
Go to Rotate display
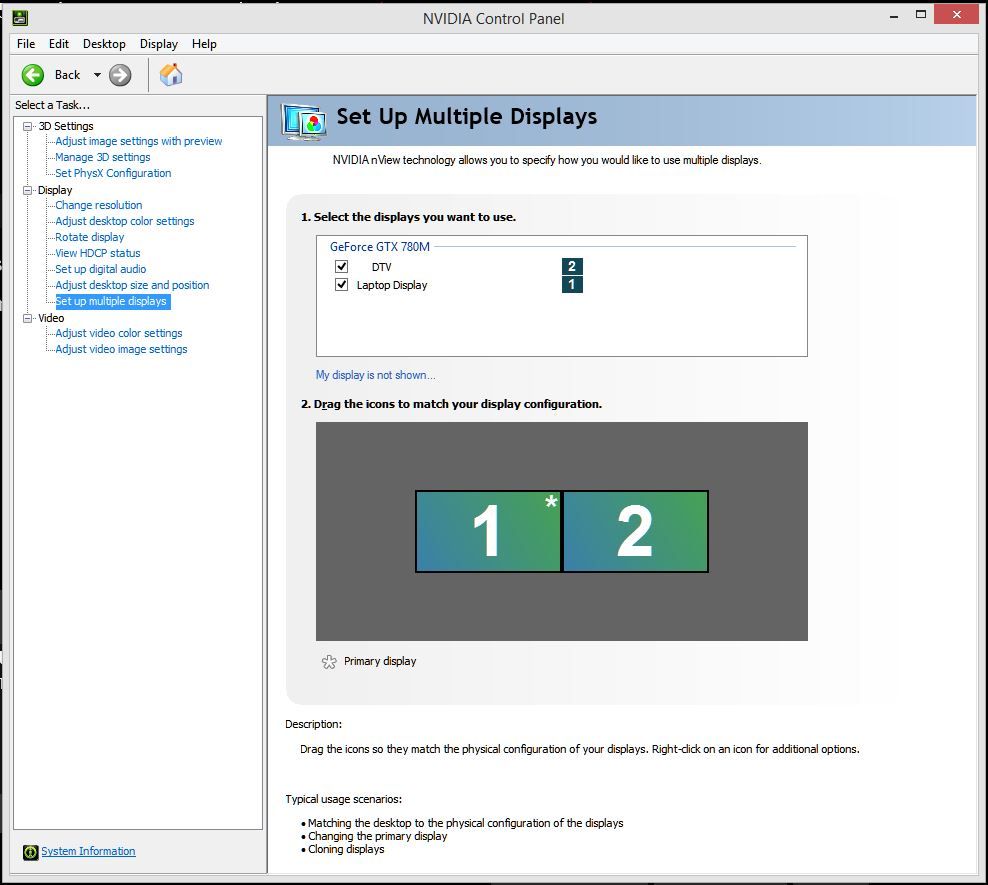pyautogui.click(x=89, y=237)
